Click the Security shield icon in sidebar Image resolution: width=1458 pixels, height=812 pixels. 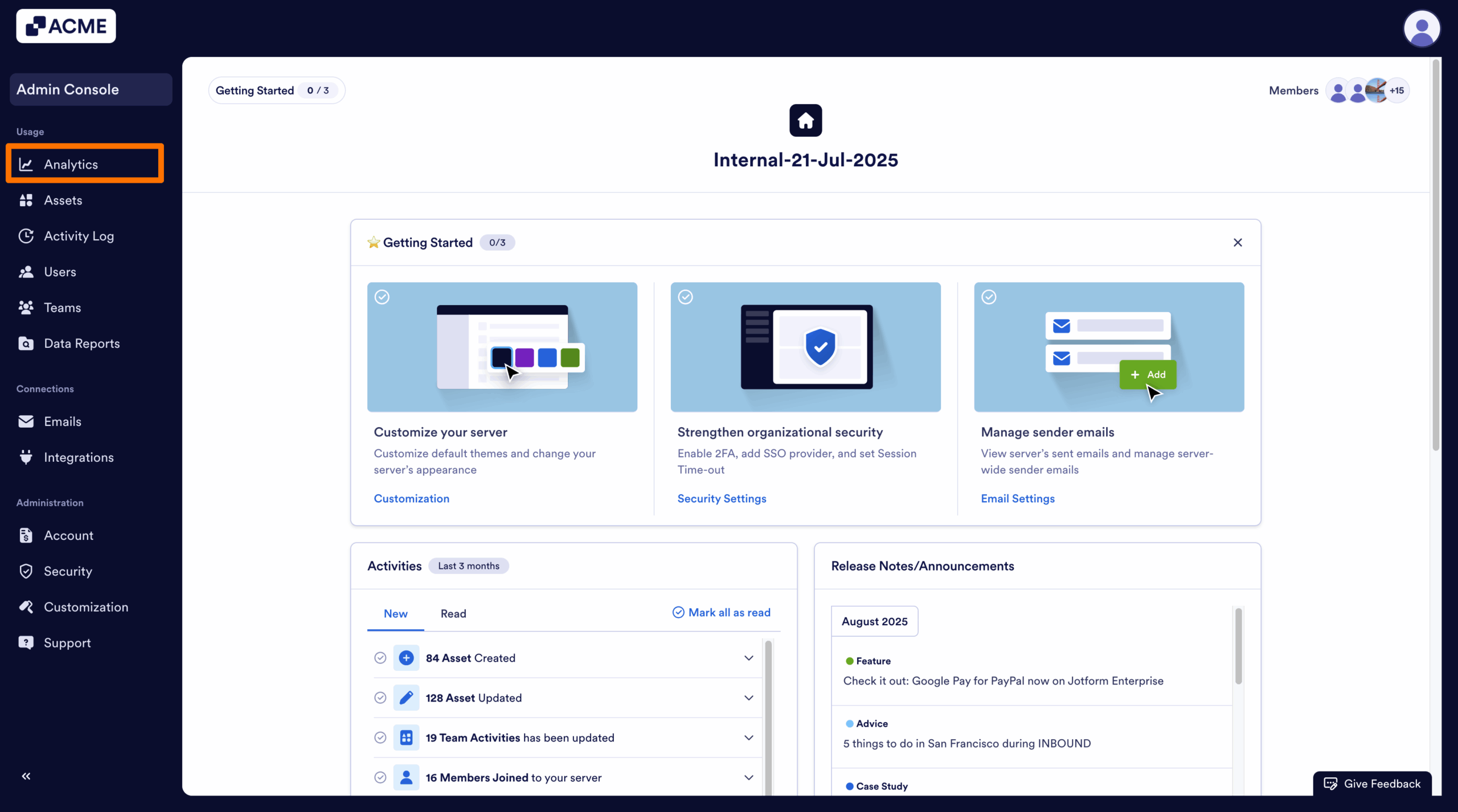point(26,571)
